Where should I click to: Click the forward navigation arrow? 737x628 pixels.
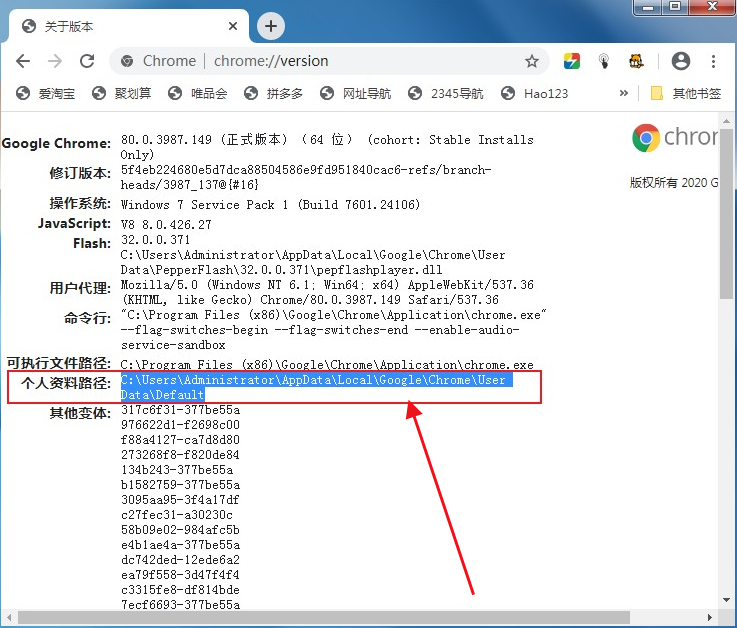click(55, 61)
